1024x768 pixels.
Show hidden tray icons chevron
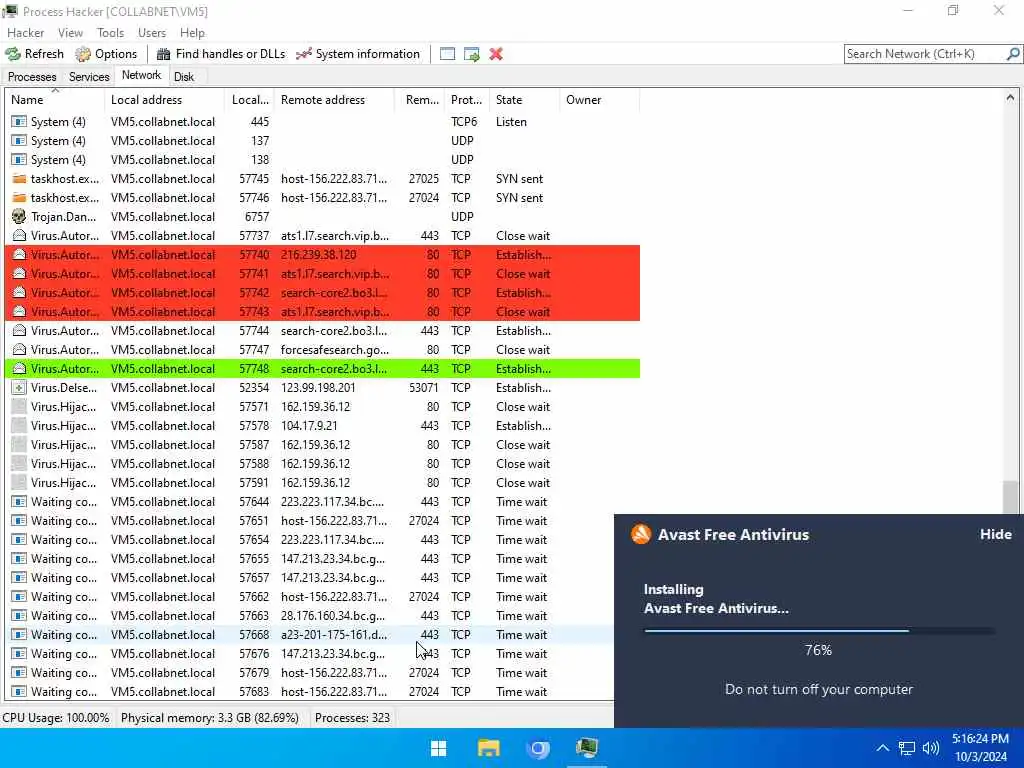pos(882,748)
